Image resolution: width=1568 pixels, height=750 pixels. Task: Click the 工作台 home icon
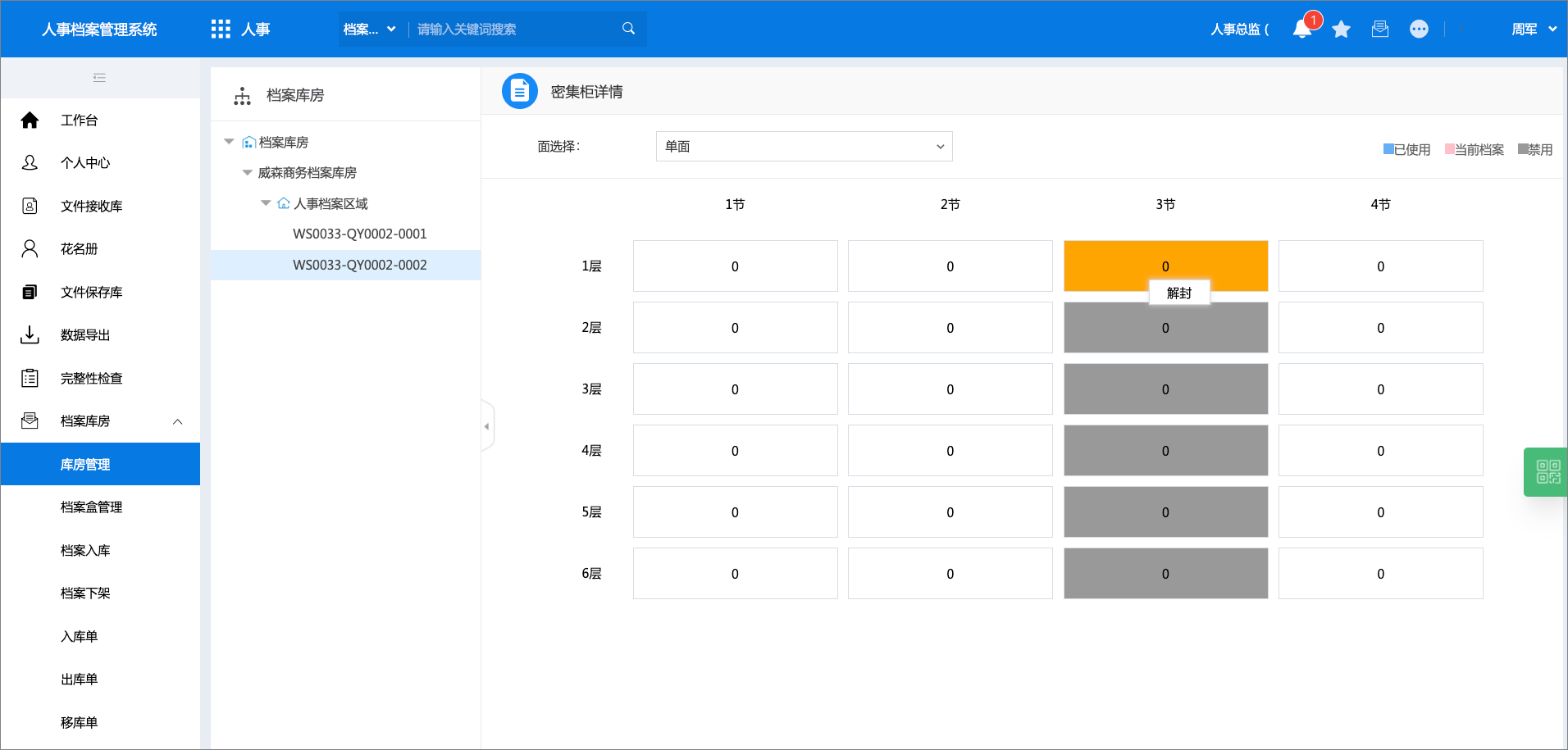click(x=30, y=120)
